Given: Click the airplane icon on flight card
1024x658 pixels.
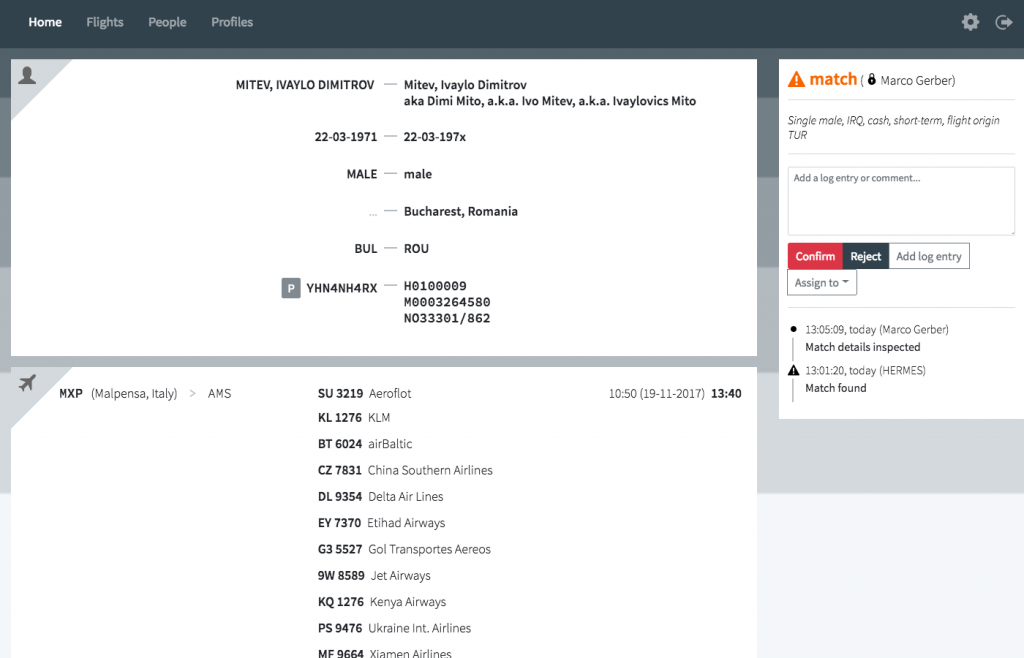Looking at the screenshot, I should point(28,383).
